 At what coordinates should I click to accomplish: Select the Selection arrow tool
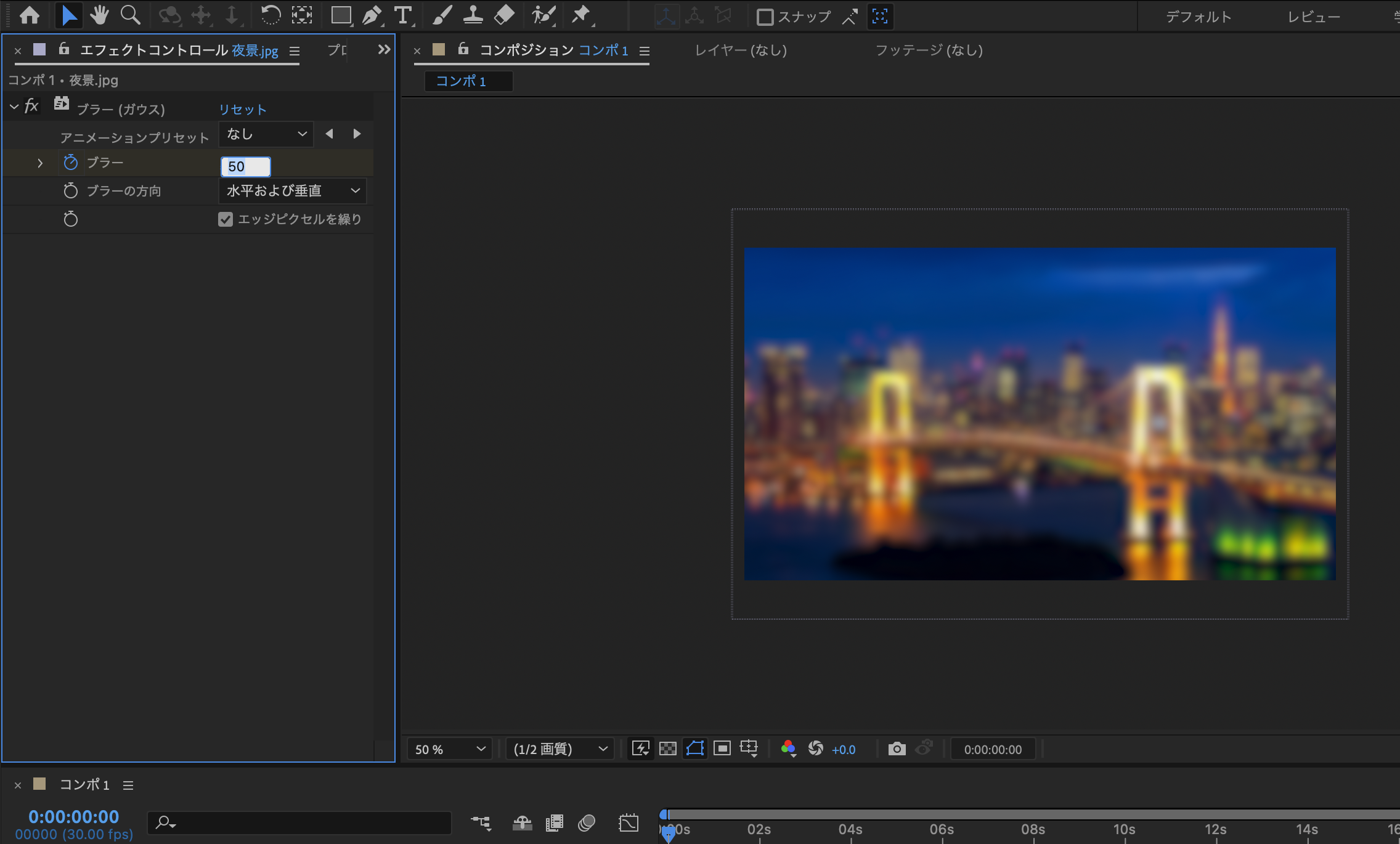(x=69, y=15)
